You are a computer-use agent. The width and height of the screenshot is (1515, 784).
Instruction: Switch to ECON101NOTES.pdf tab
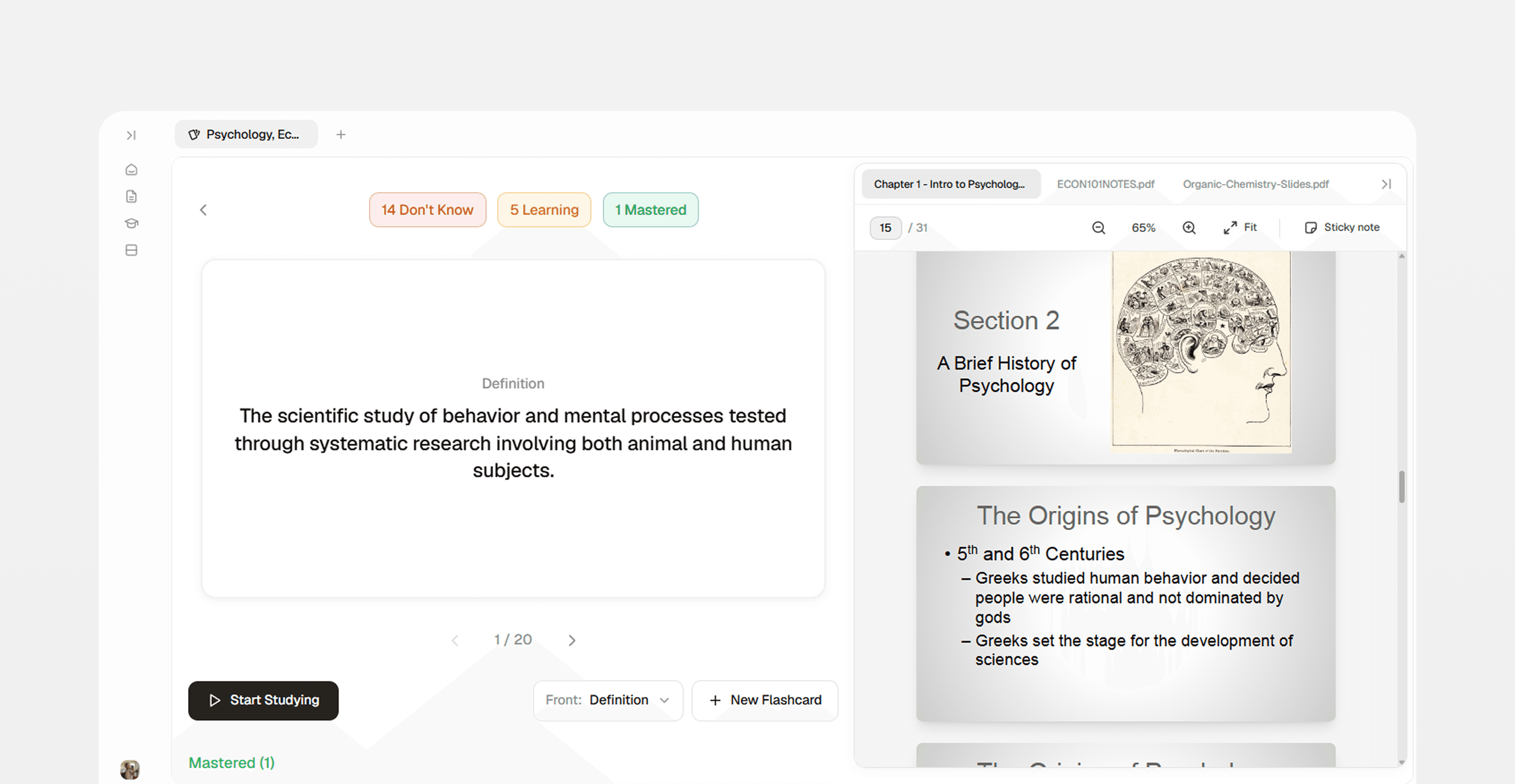coord(1106,184)
